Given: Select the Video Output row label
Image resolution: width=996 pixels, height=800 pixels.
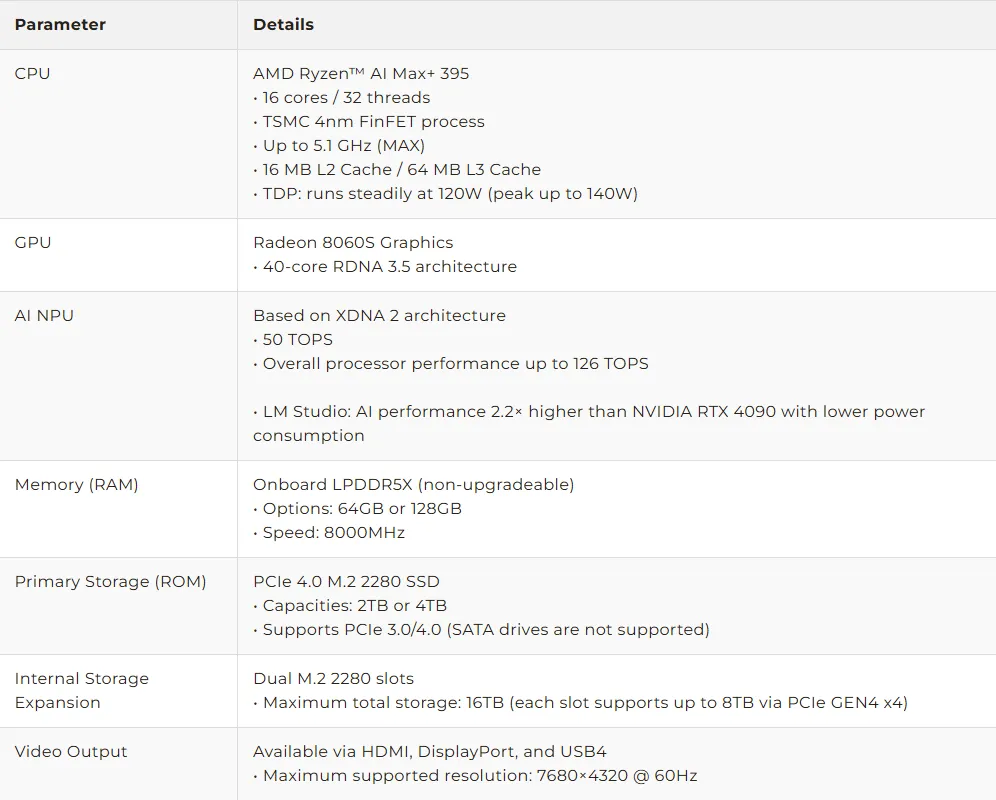Looking at the screenshot, I should tap(71, 751).
